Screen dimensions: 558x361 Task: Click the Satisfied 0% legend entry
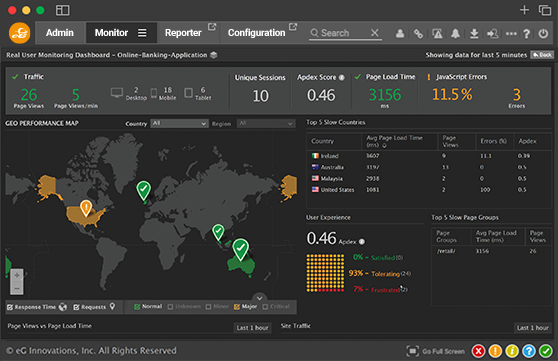[378, 257]
